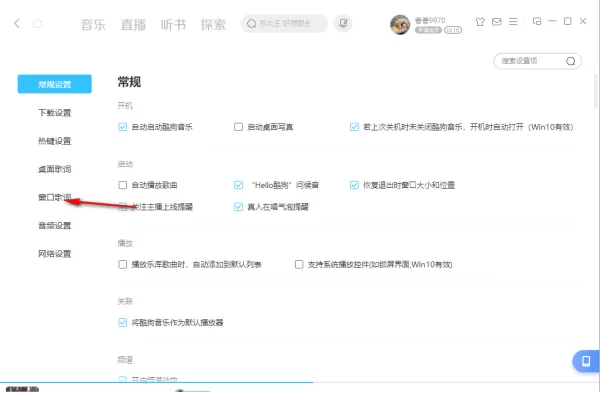Click the LV.10 level badge
Screen dimensions: 600x393
coord(453,30)
